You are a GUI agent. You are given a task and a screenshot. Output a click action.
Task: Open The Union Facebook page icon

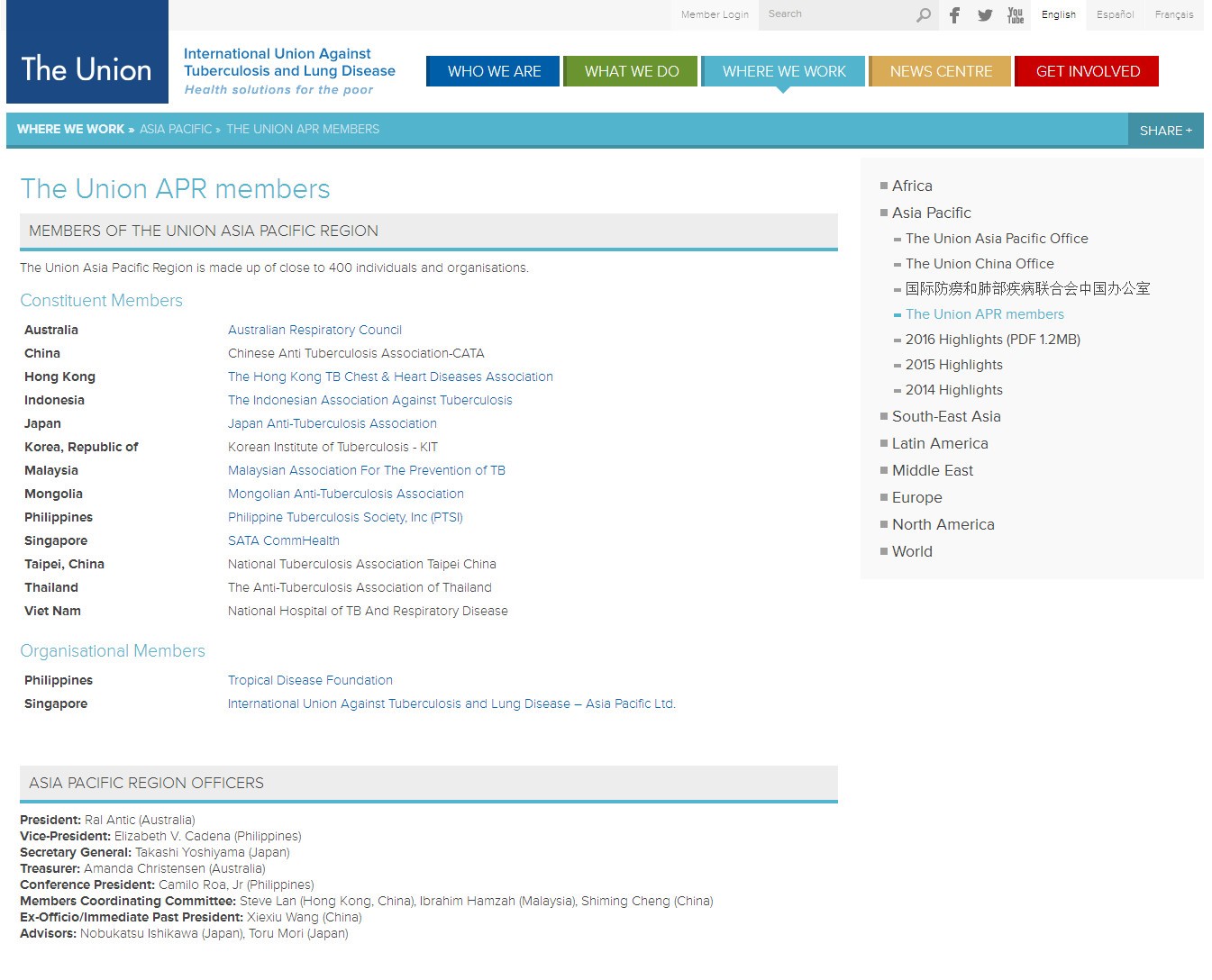[955, 14]
